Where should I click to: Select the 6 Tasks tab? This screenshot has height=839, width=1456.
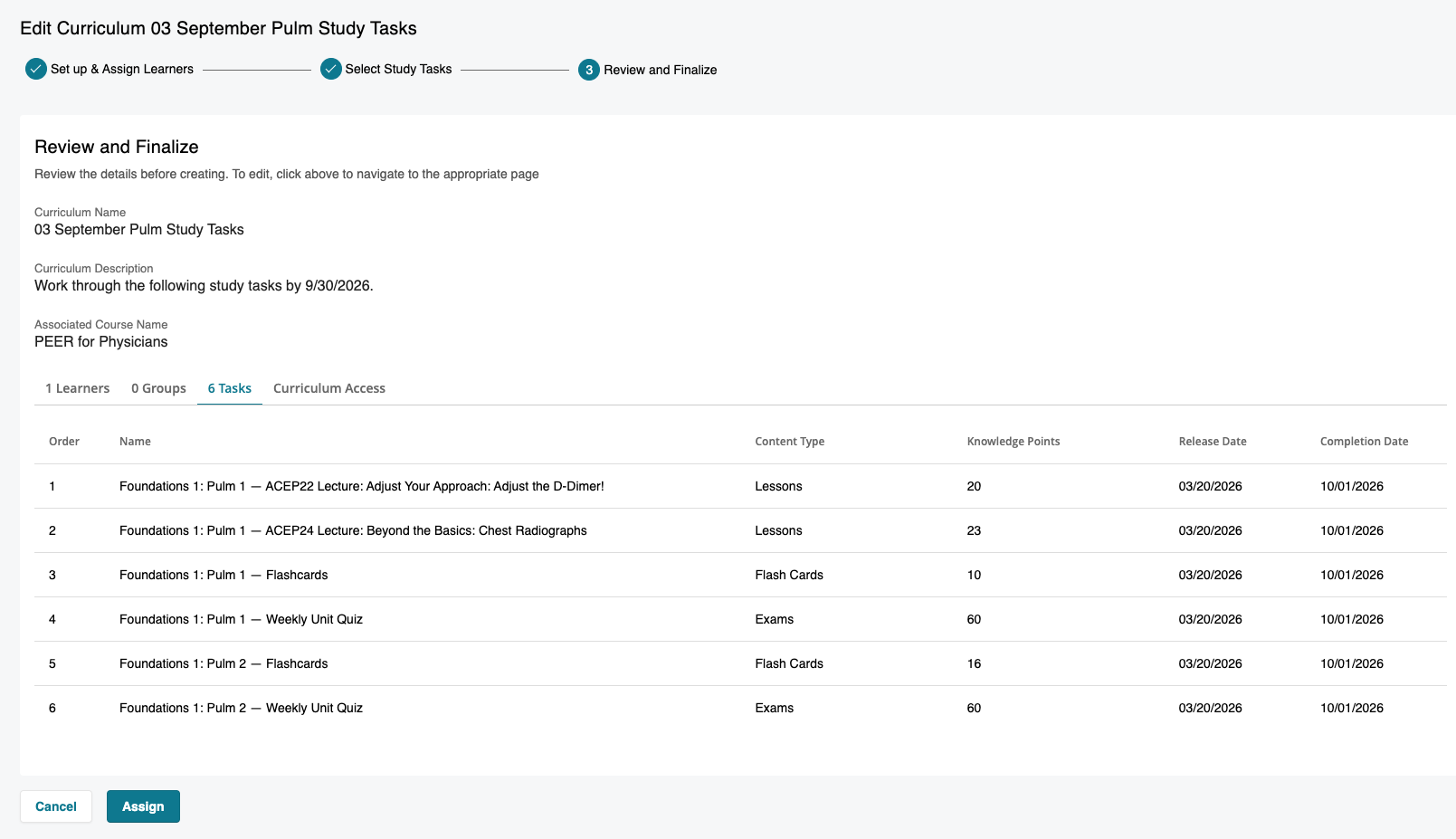coord(230,388)
